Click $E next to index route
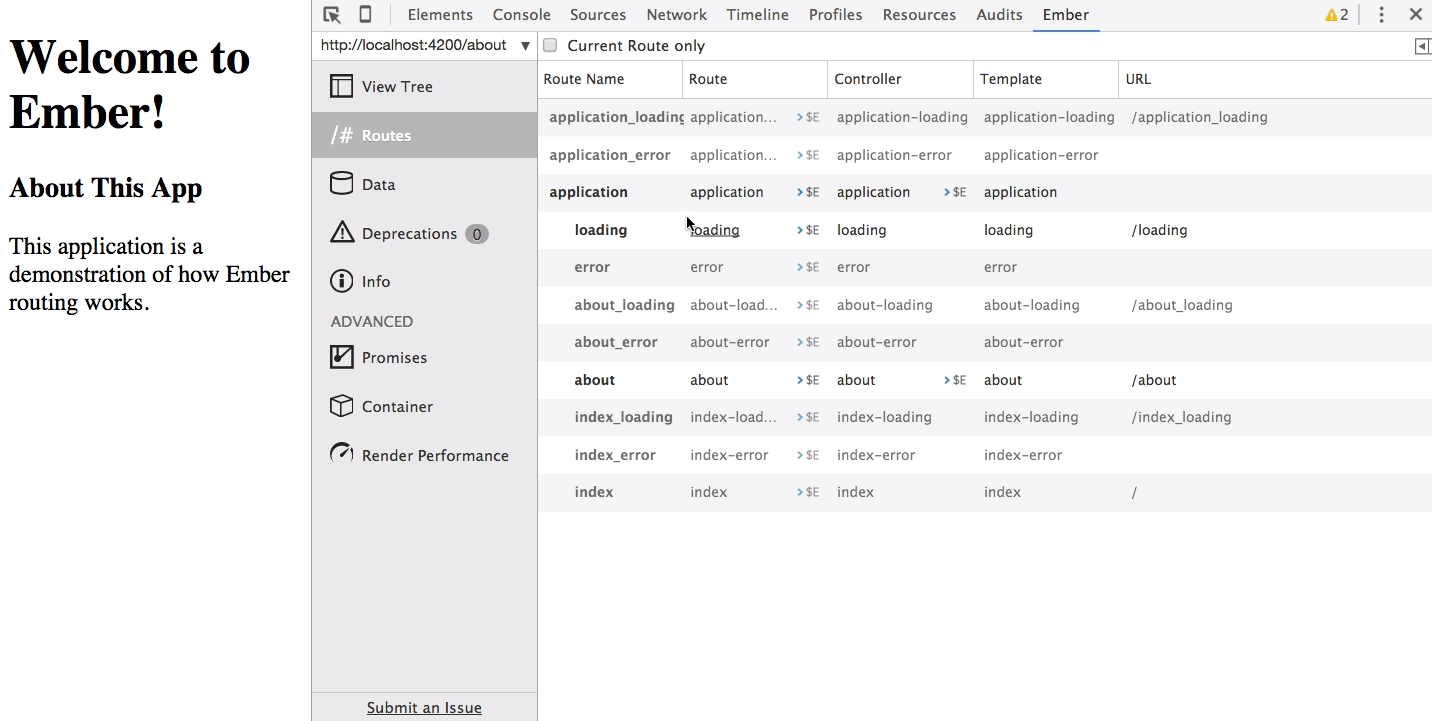The height and width of the screenshot is (721, 1432). 808,492
